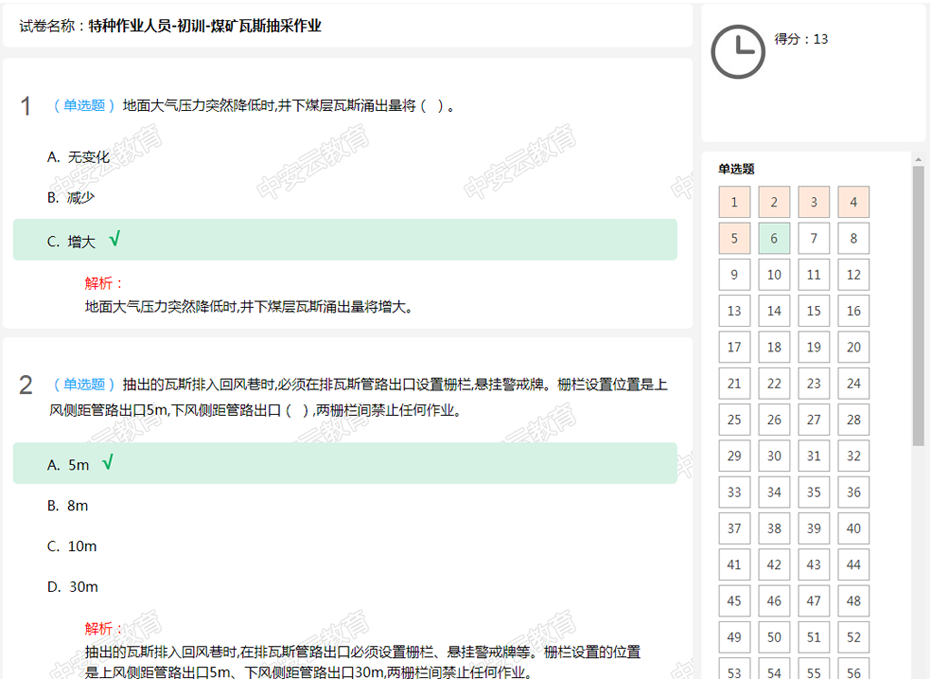This screenshot has height=699, width=930.
Task: Navigate to question 4 in the grid
Action: point(853,202)
